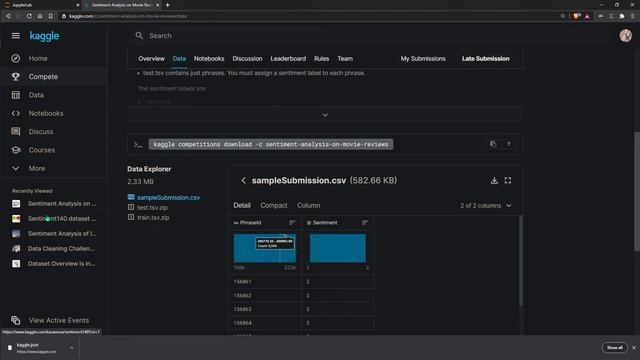The width and height of the screenshot is (640, 360).
Task: Copy the API command to clipboard
Action: point(493,144)
